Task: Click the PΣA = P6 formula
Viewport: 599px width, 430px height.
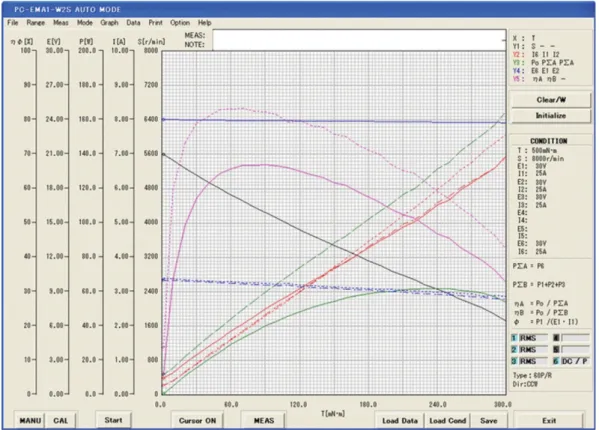Action: 528,266
